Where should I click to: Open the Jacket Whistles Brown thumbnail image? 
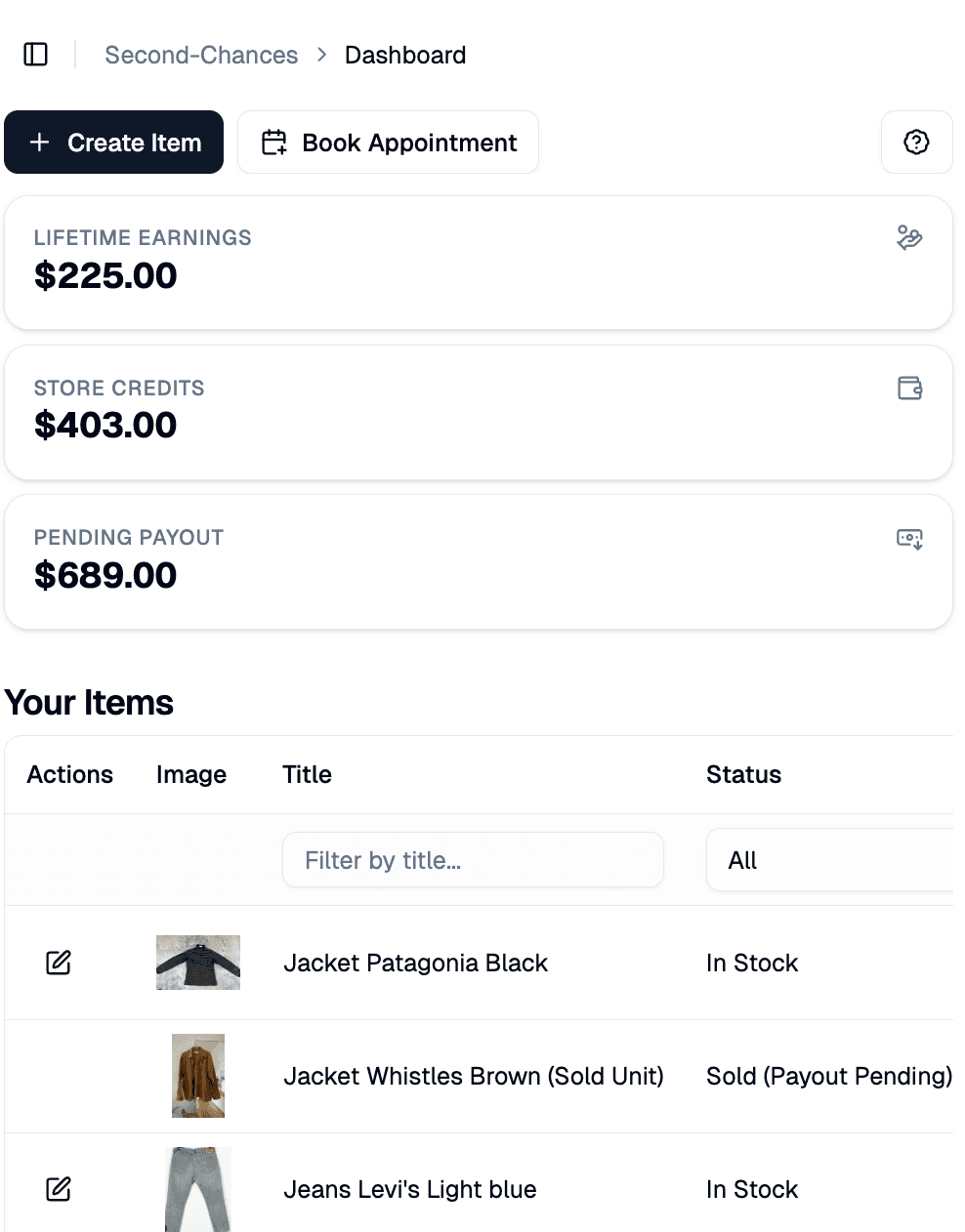point(198,1076)
